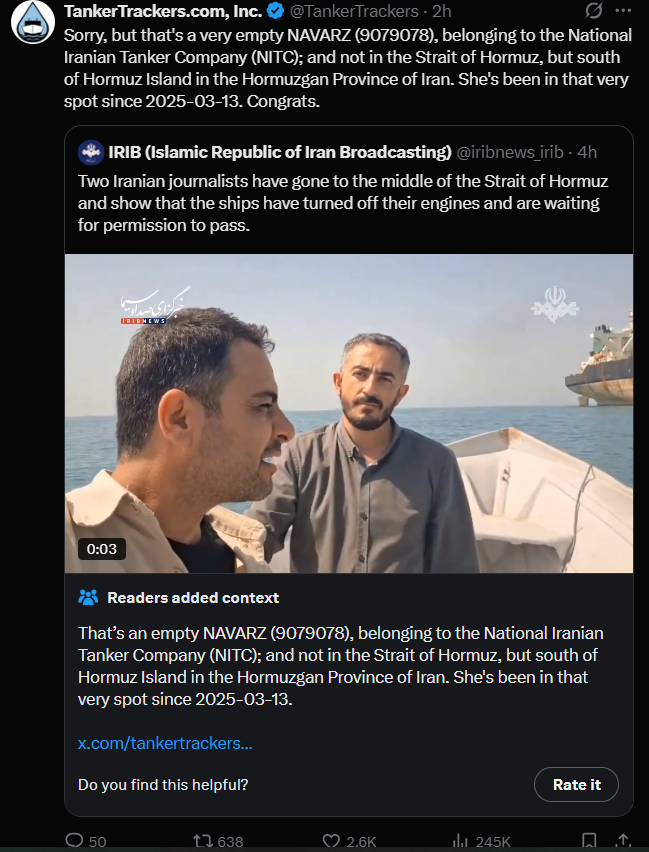Click the blue verified badge
The height and width of the screenshot is (852, 649).
coord(276,10)
